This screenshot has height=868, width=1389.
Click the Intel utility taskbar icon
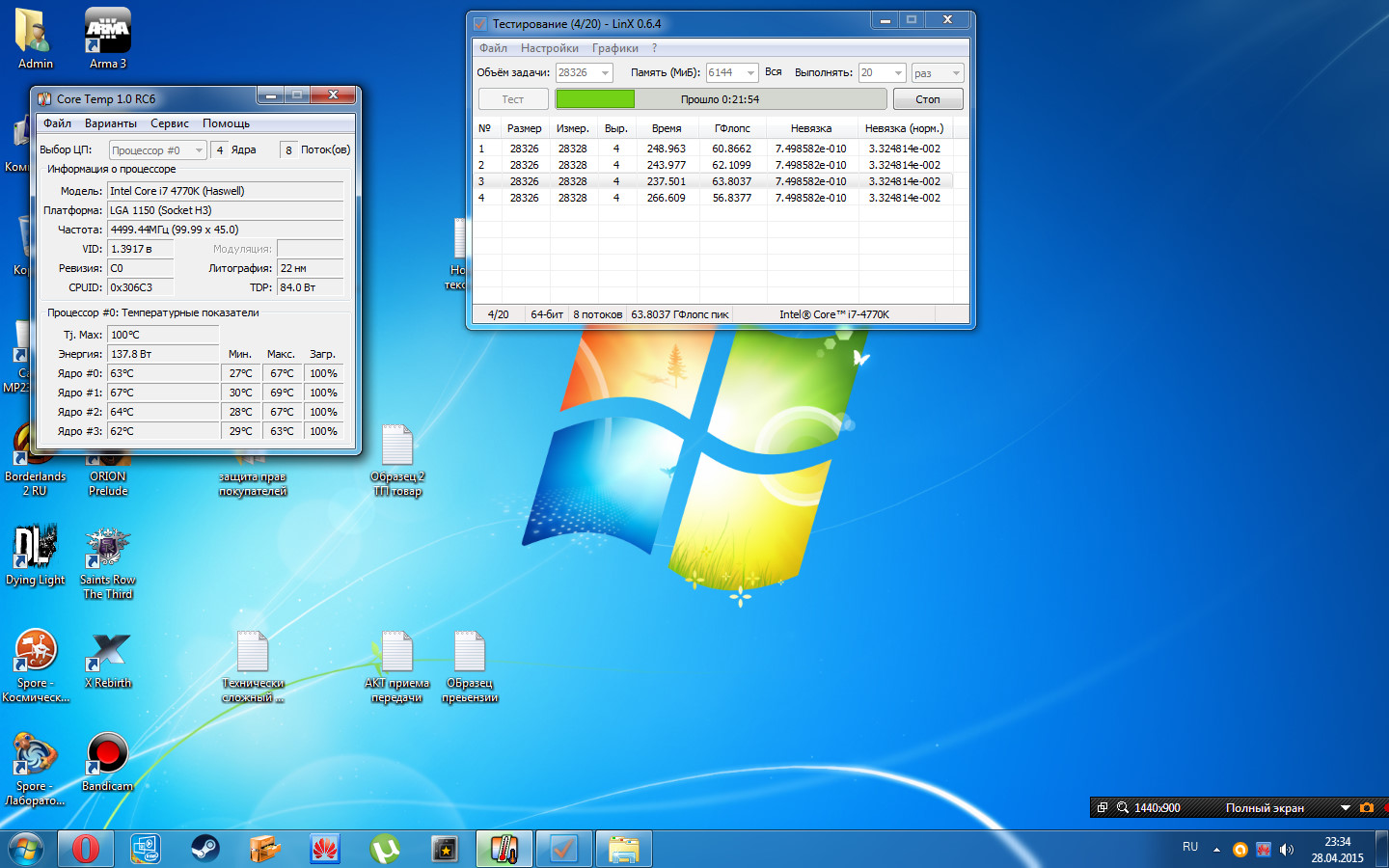pos(145,850)
